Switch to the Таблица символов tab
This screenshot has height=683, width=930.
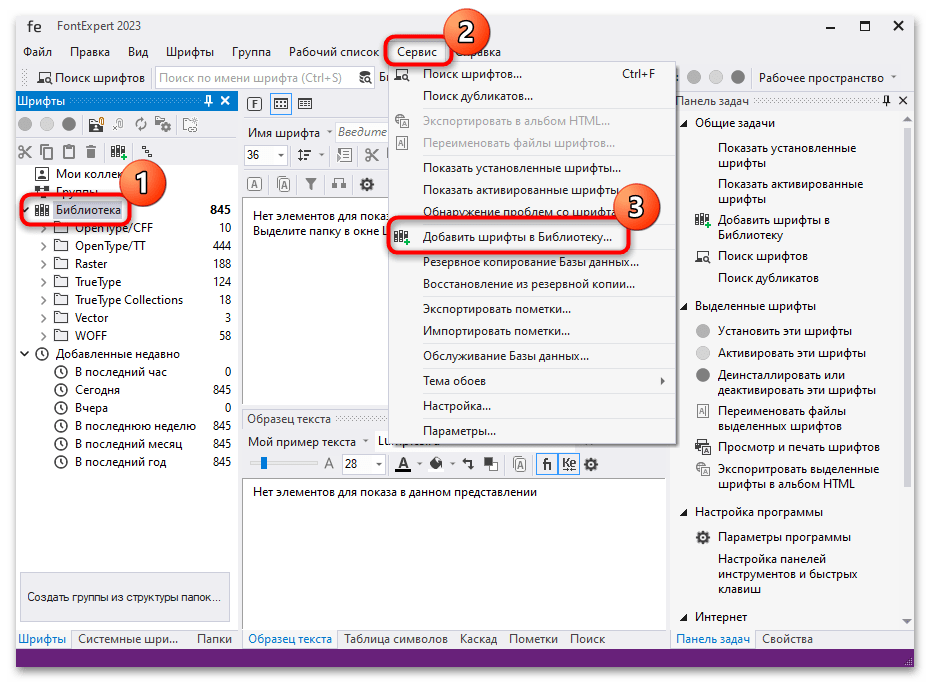(396, 639)
